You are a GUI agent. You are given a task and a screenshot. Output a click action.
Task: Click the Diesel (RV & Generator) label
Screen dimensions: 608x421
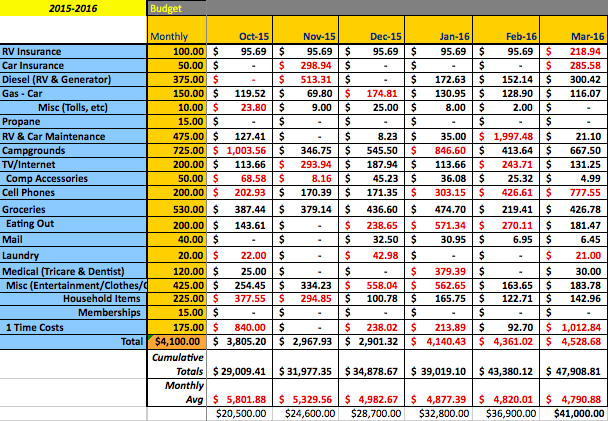pyautogui.click(x=73, y=79)
